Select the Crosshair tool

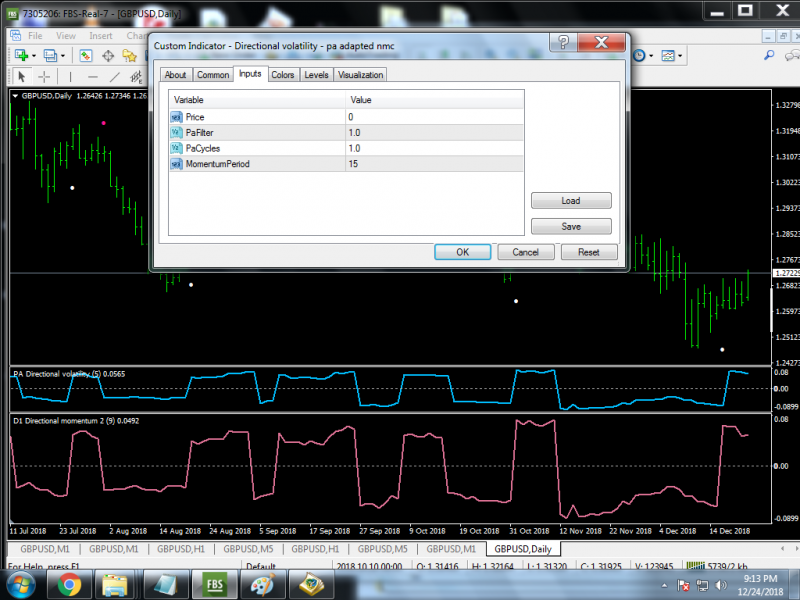pyautogui.click(x=44, y=77)
